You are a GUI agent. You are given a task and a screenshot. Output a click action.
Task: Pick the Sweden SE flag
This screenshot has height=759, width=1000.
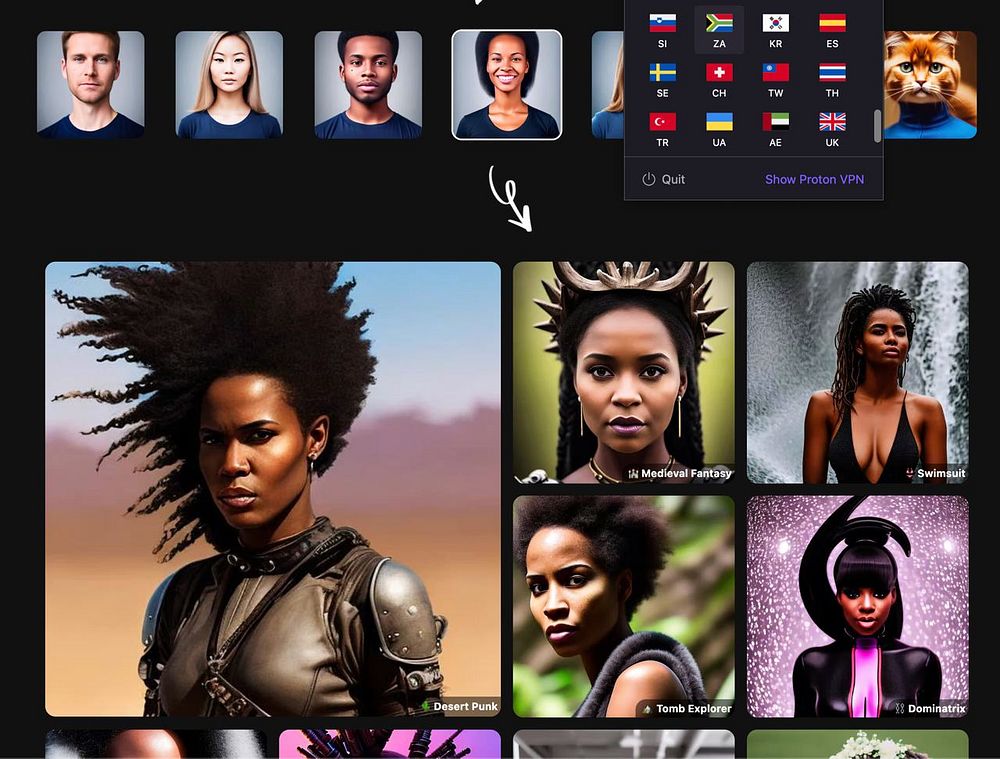[663, 72]
